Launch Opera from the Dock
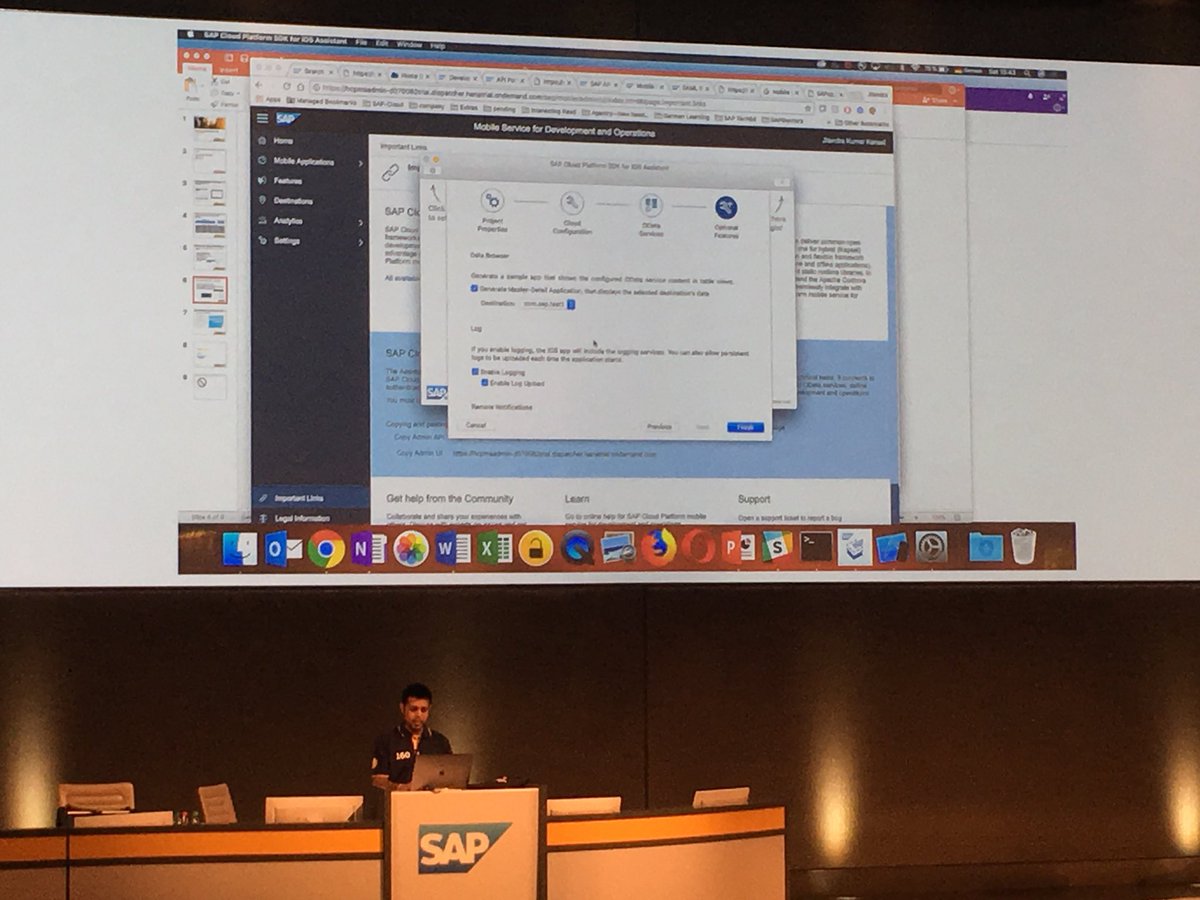Viewport: 1200px width, 900px height. pyautogui.click(x=698, y=547)
